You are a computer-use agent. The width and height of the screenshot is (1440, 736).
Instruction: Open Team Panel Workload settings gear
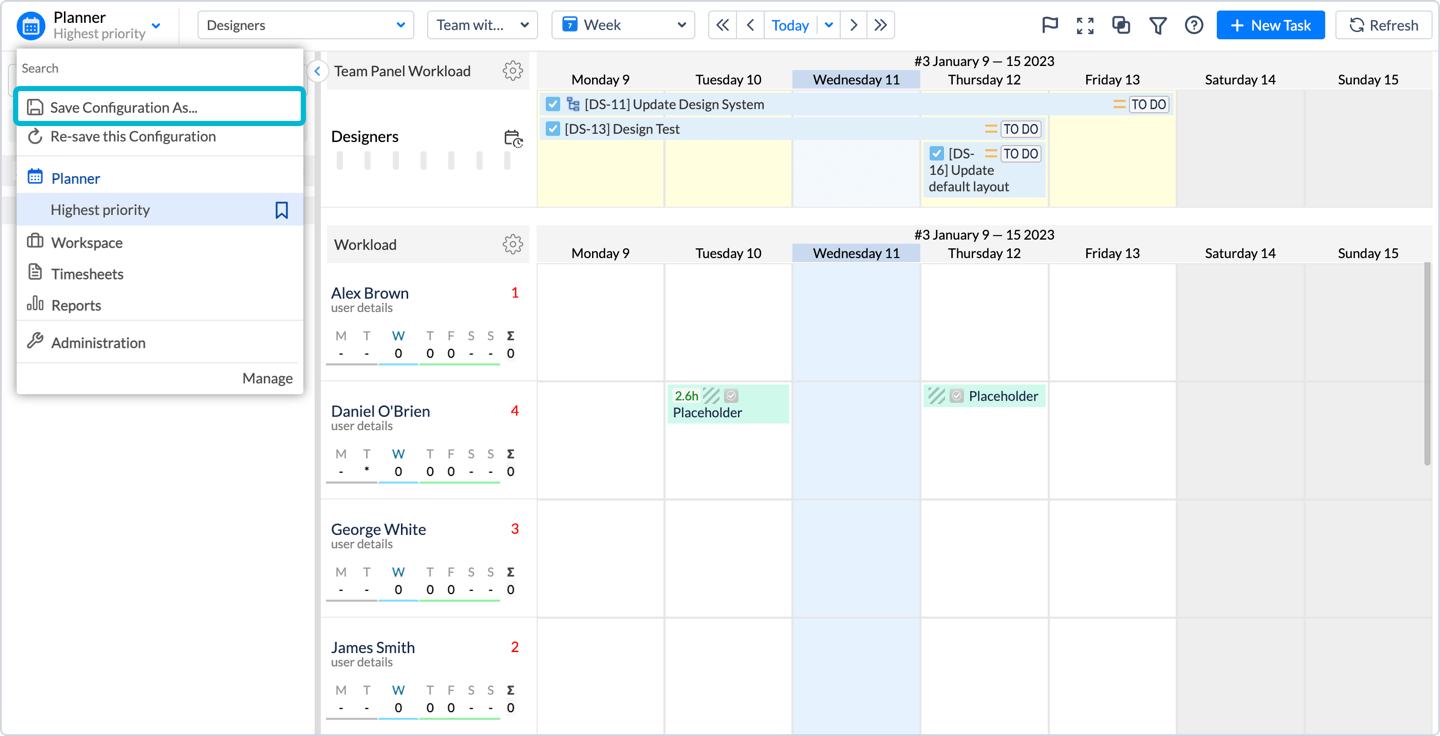point(512,71)
